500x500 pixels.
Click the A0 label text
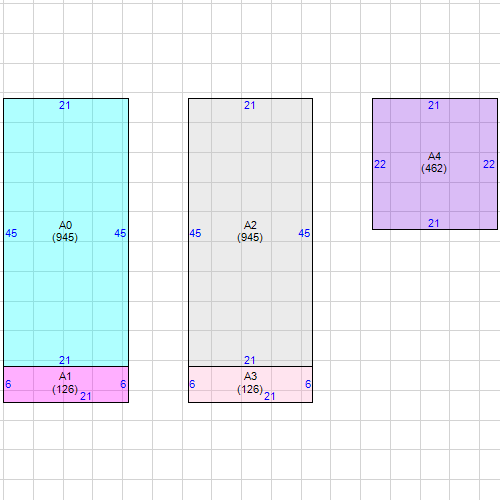click(65, 225)
